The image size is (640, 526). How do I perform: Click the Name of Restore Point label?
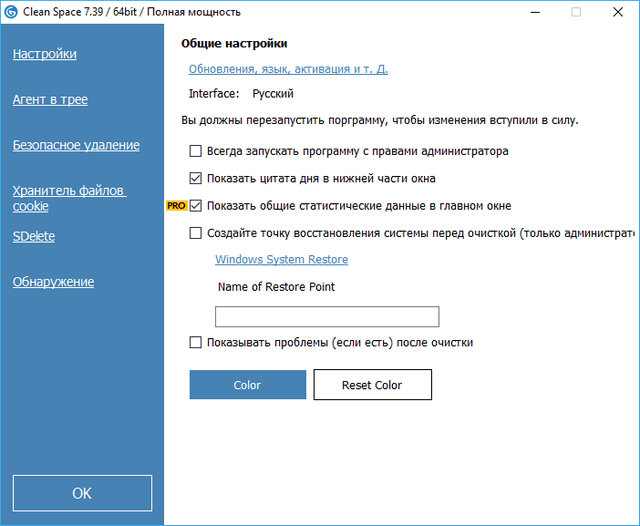[x=276, y=287]
